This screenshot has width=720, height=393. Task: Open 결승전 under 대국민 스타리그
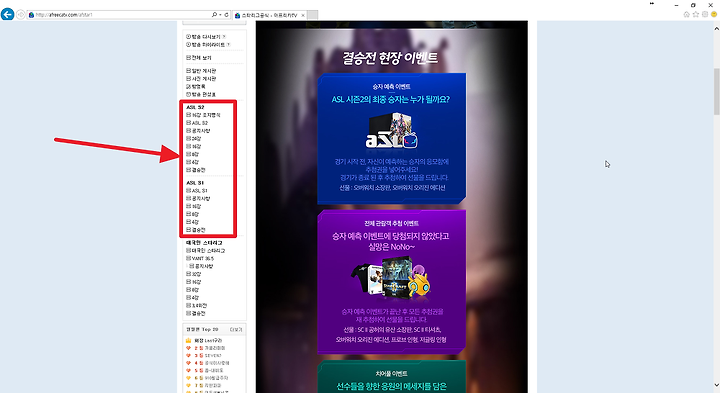(196, 313)
